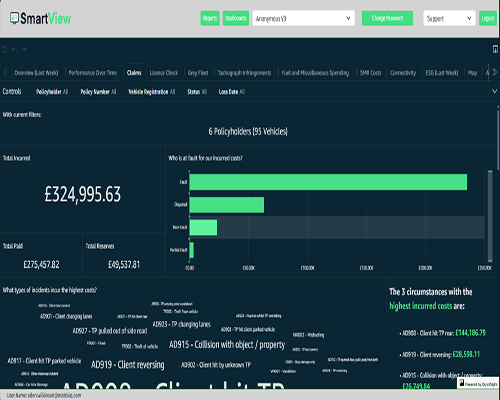Switch to Connectivity tab
This screenshot has height=400, width=500.
pyautogui.click(x=403, y=73)
